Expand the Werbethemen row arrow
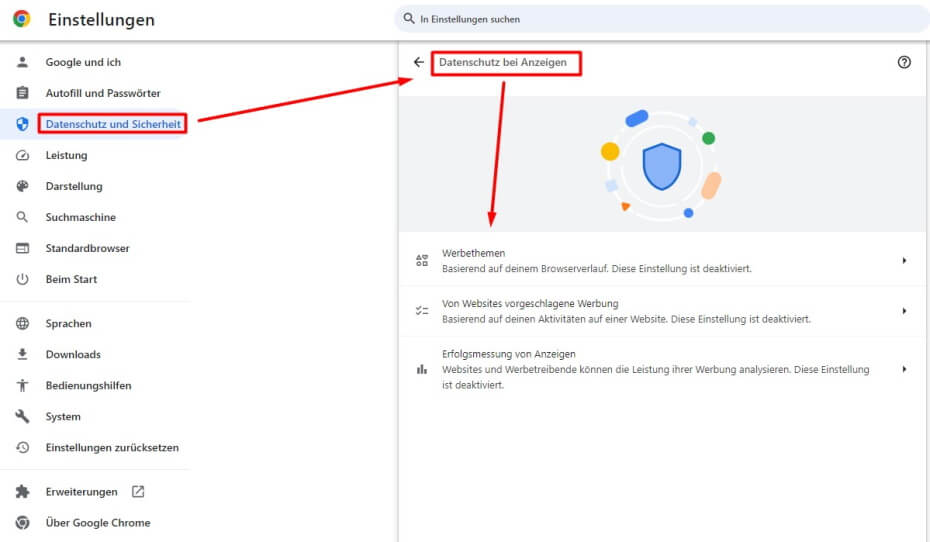The image size is (930, 542). point(904,260)
